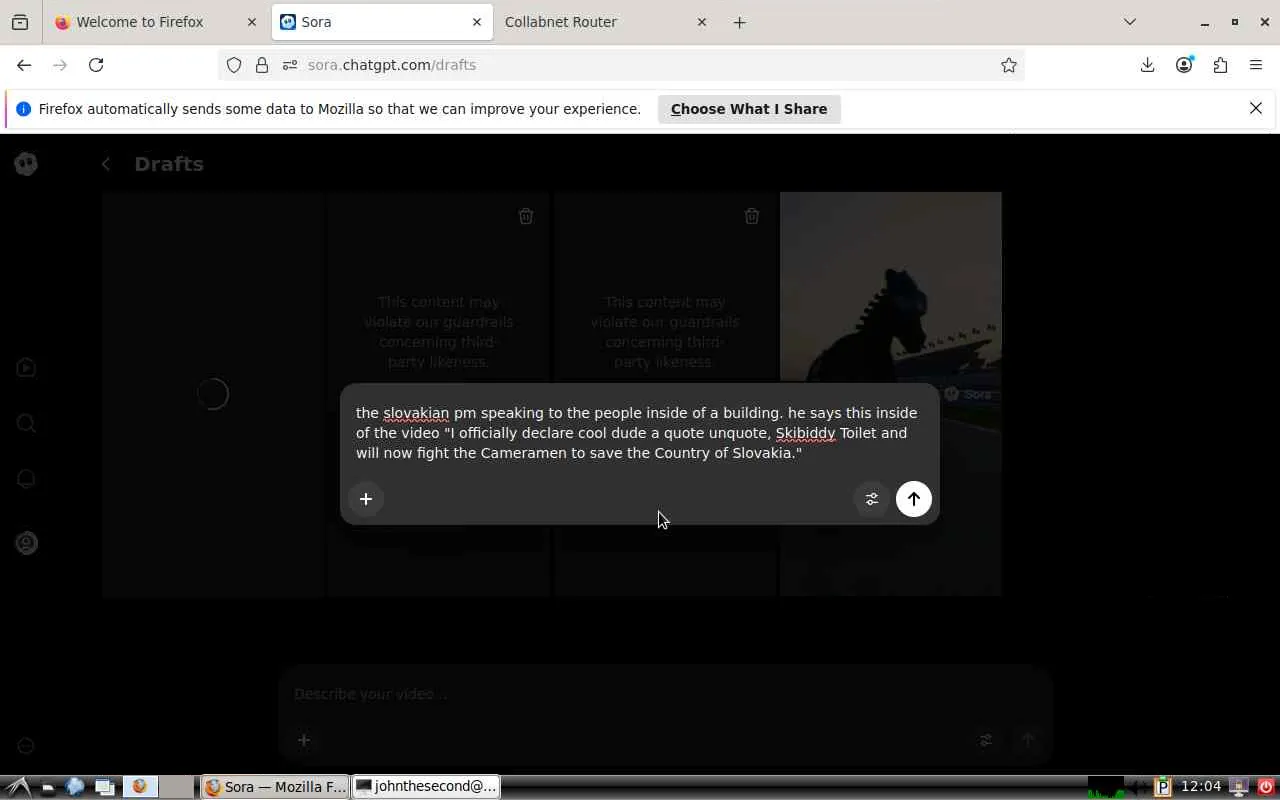
Task: Click the plus attach button in the prompt dialog
Action: click(x=366, y=499)
